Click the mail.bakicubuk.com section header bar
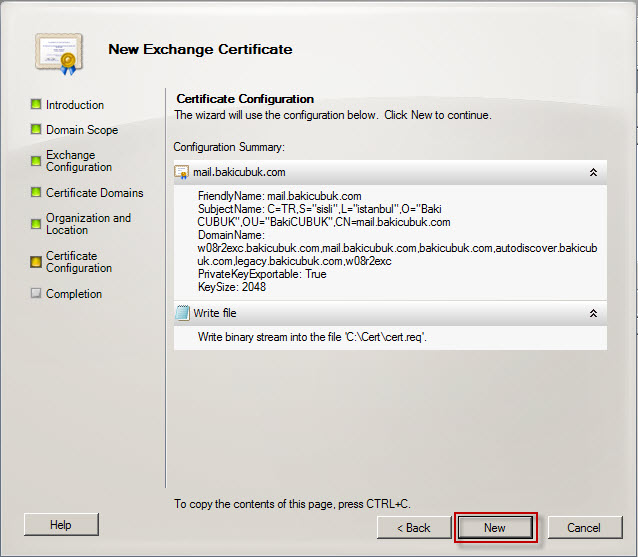 [390, 173]
